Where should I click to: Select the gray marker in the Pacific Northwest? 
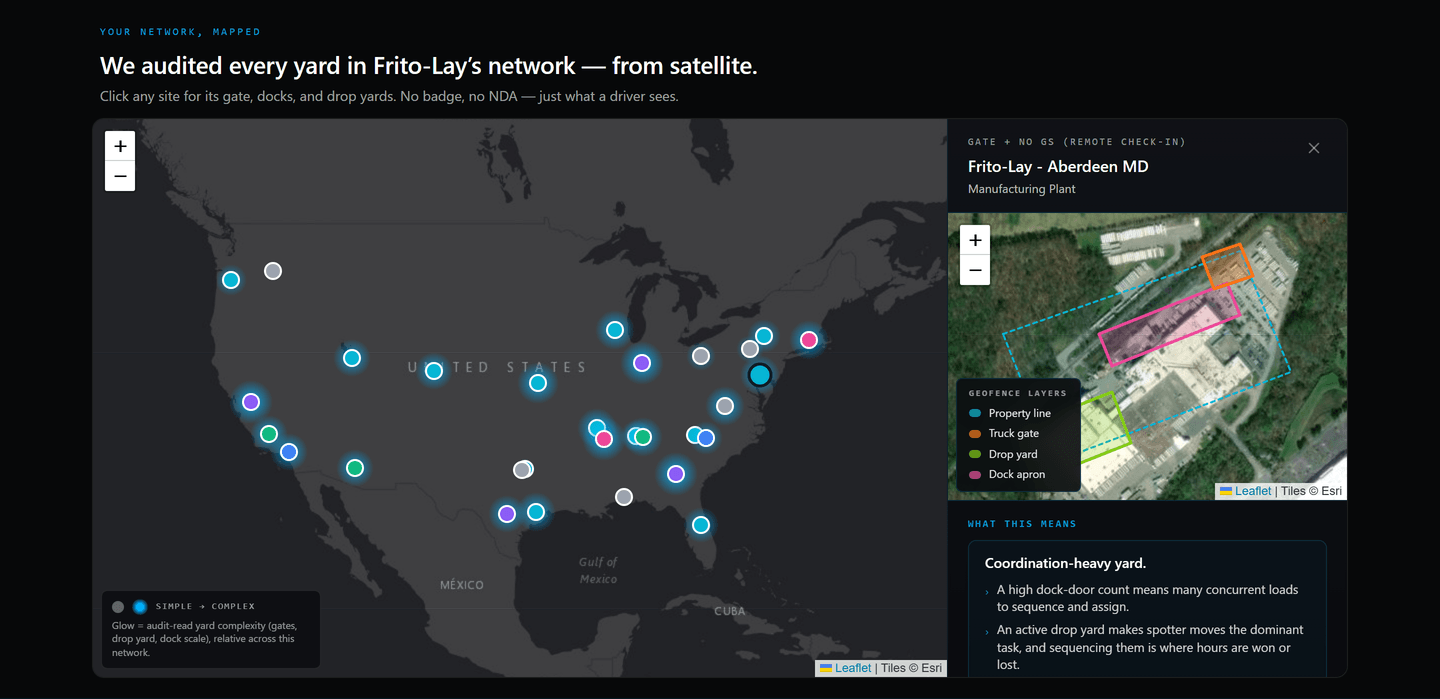[273, 271]
